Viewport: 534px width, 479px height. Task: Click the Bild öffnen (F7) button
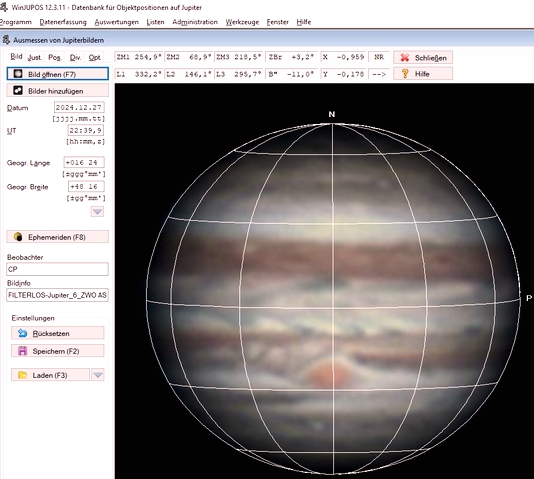[58, 74]
